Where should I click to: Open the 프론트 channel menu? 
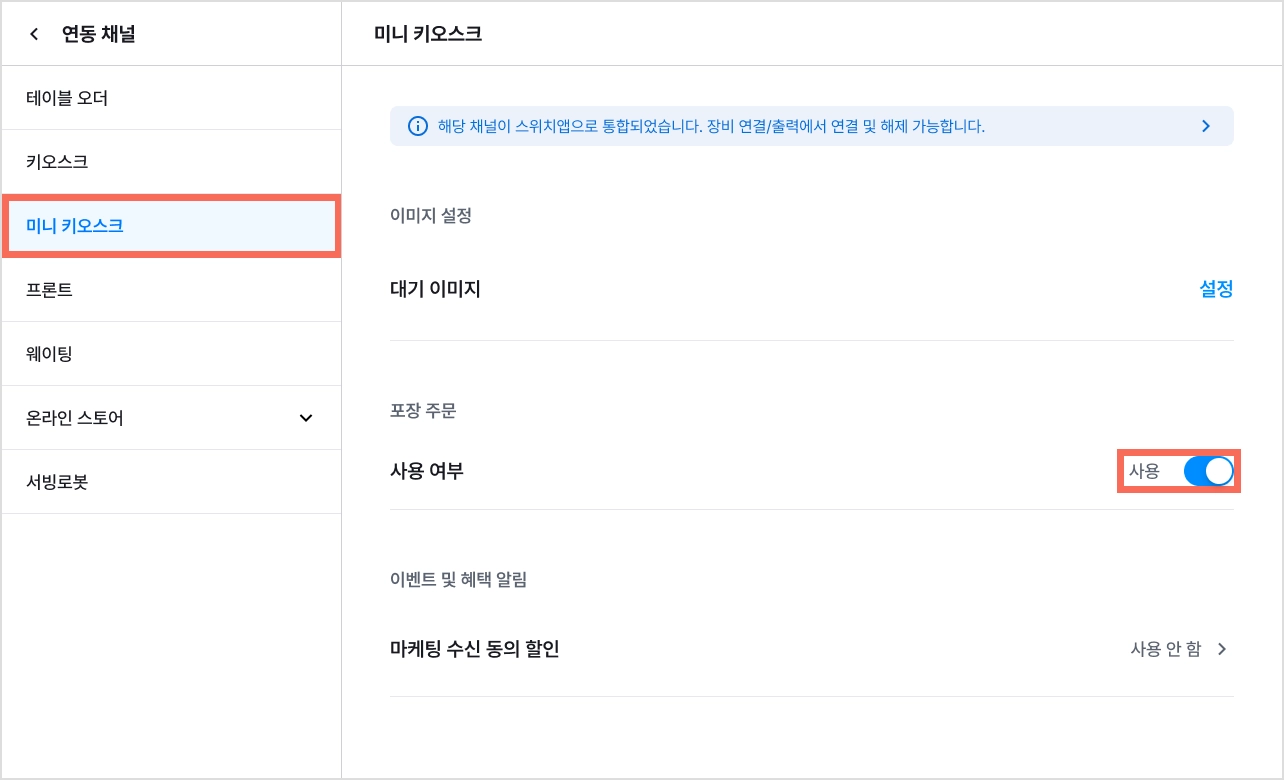pyautogui.click(x=171, y=290)
